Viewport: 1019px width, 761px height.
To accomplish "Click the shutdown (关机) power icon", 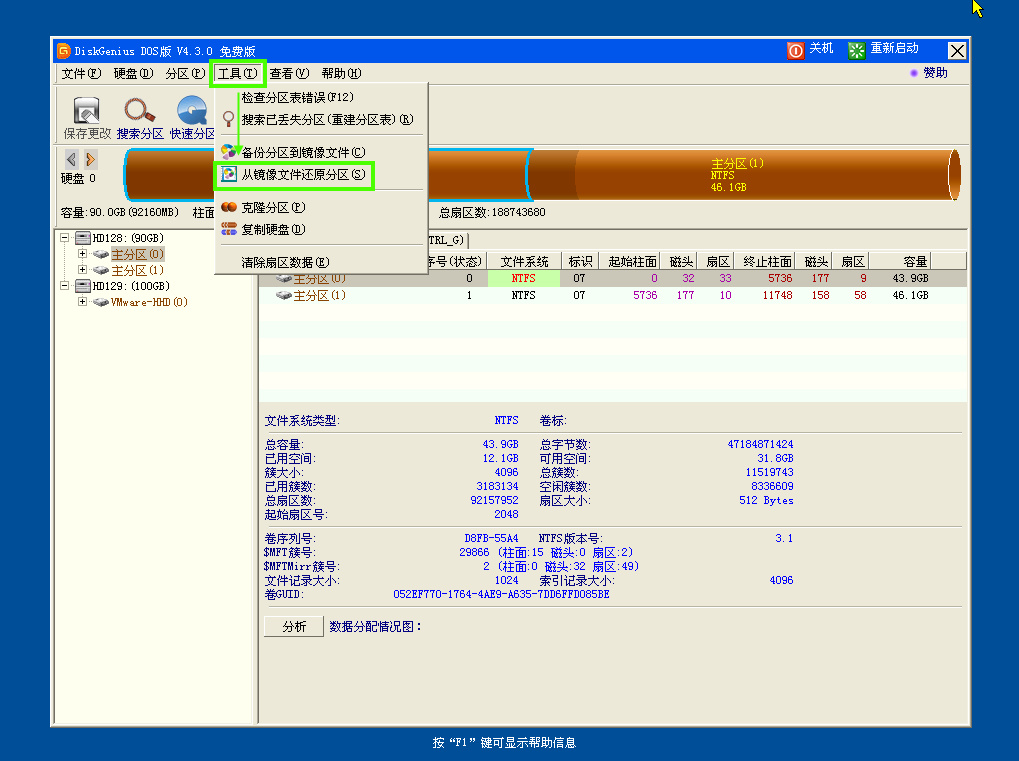I will pos(795,50).
